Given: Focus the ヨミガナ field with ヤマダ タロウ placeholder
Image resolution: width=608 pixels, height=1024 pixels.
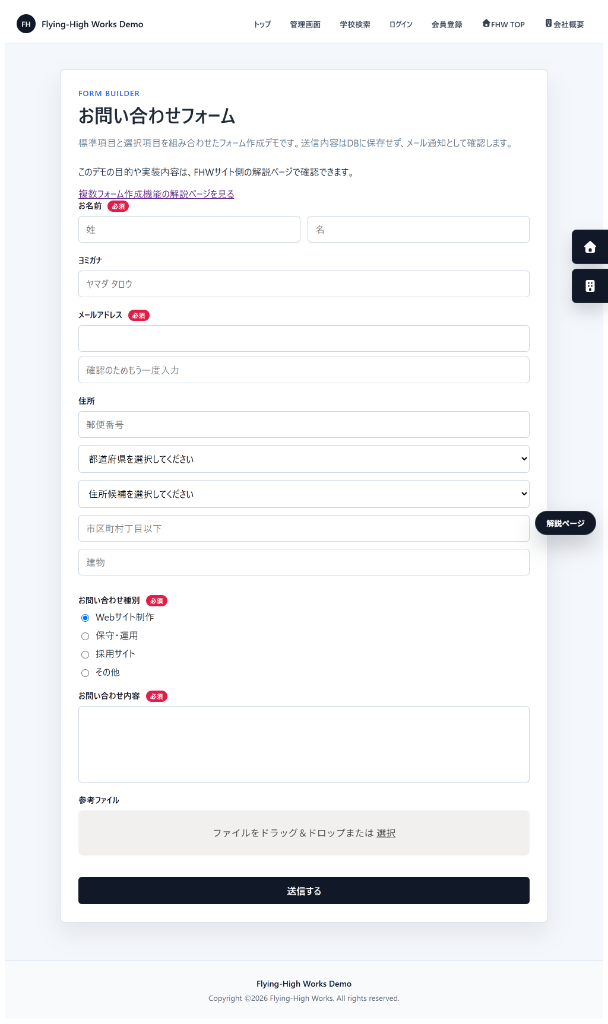Looking at the screenshot, I should coord(304,284).
